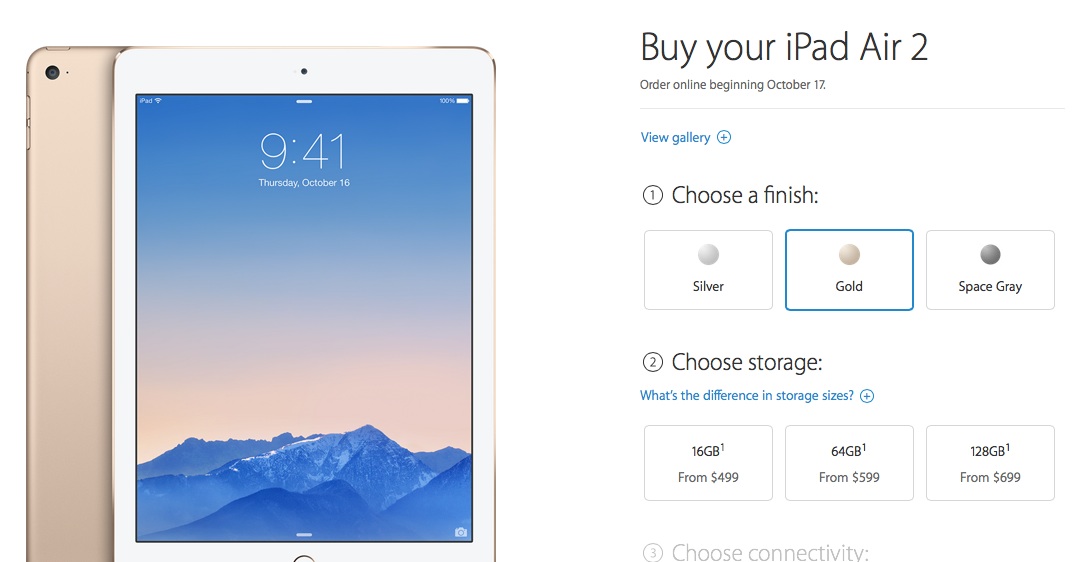Click the step 1 circled number icon
Image resolution: width=1082 pixels, height=562 pixels.
653,195
